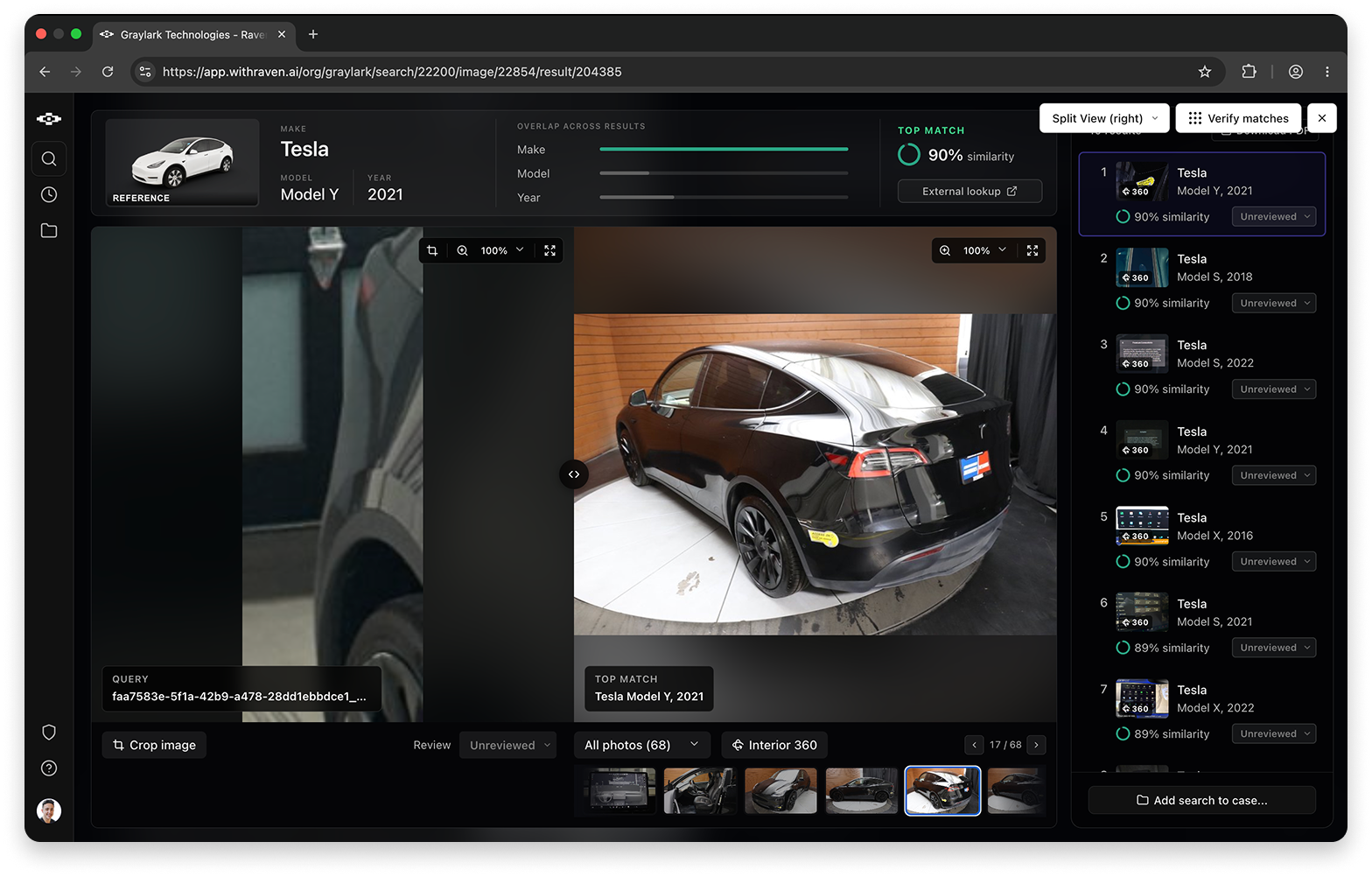Open browser profile icon

1296,72
